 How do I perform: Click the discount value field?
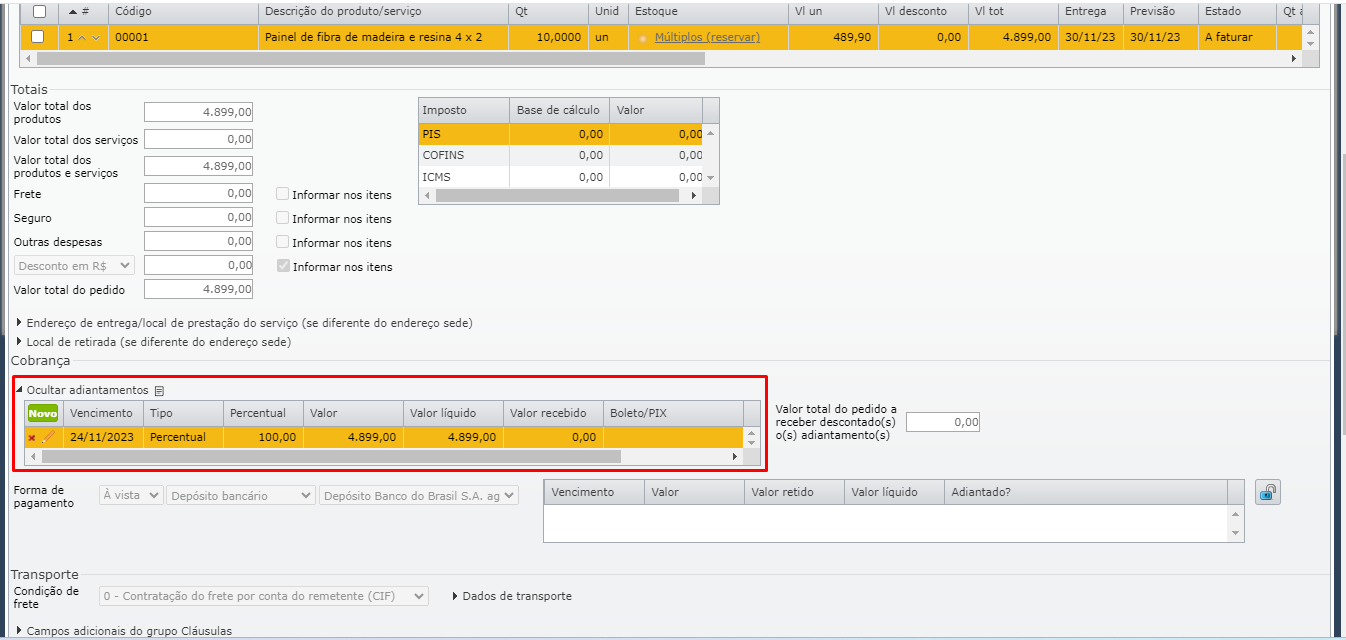point(198,265)
